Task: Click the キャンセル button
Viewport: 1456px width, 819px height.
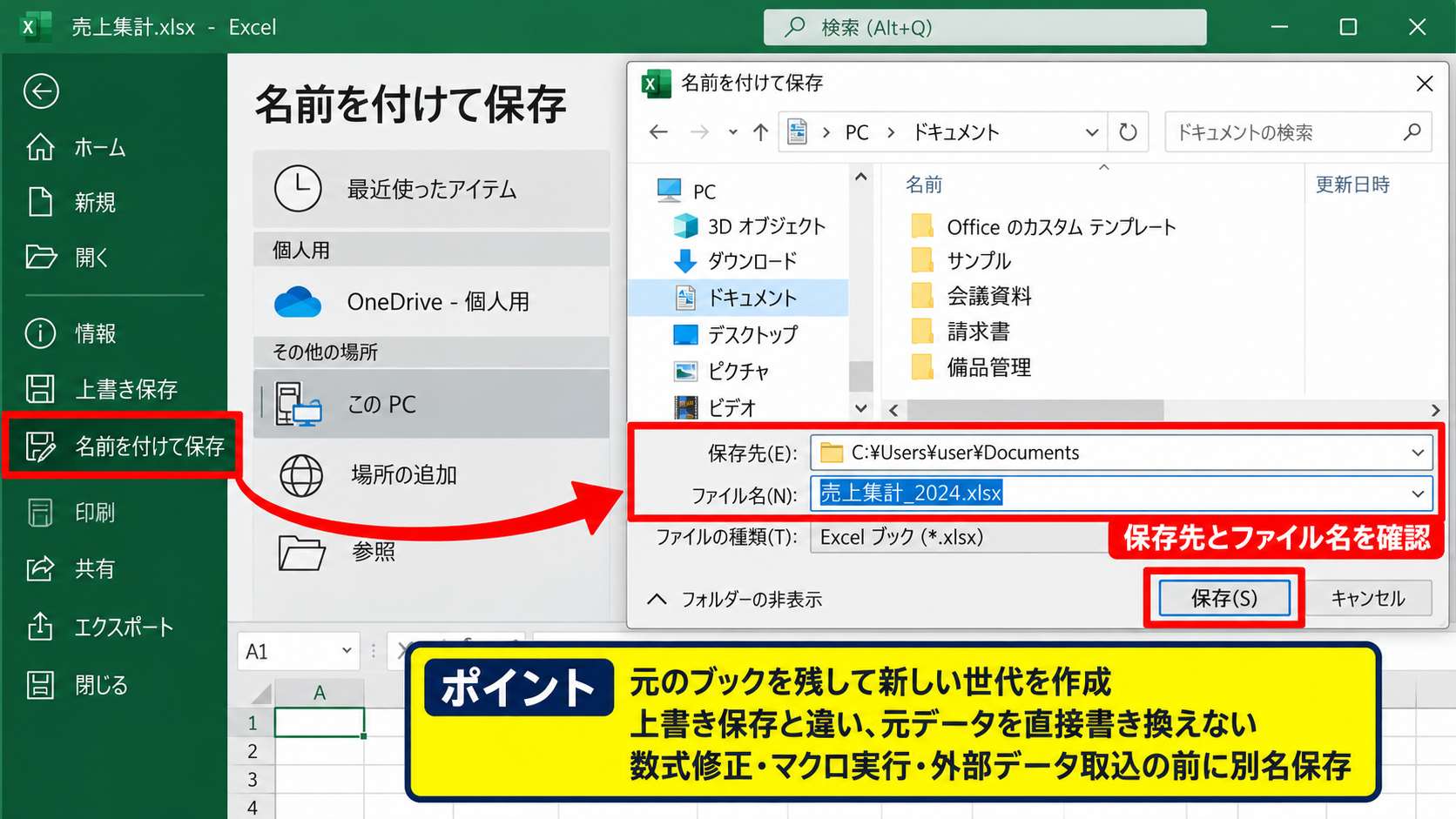Action: (1368, 598)
